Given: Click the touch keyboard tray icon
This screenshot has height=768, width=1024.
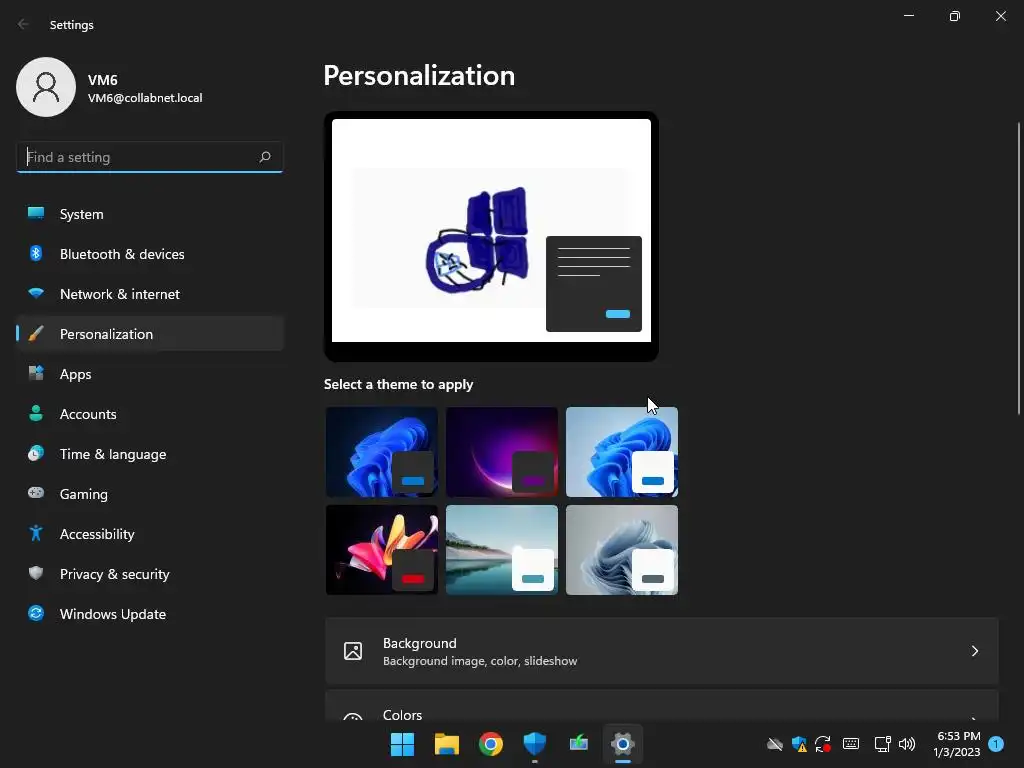Looking at the screenshot, I should pyautogui.click(x=851, y=744).
